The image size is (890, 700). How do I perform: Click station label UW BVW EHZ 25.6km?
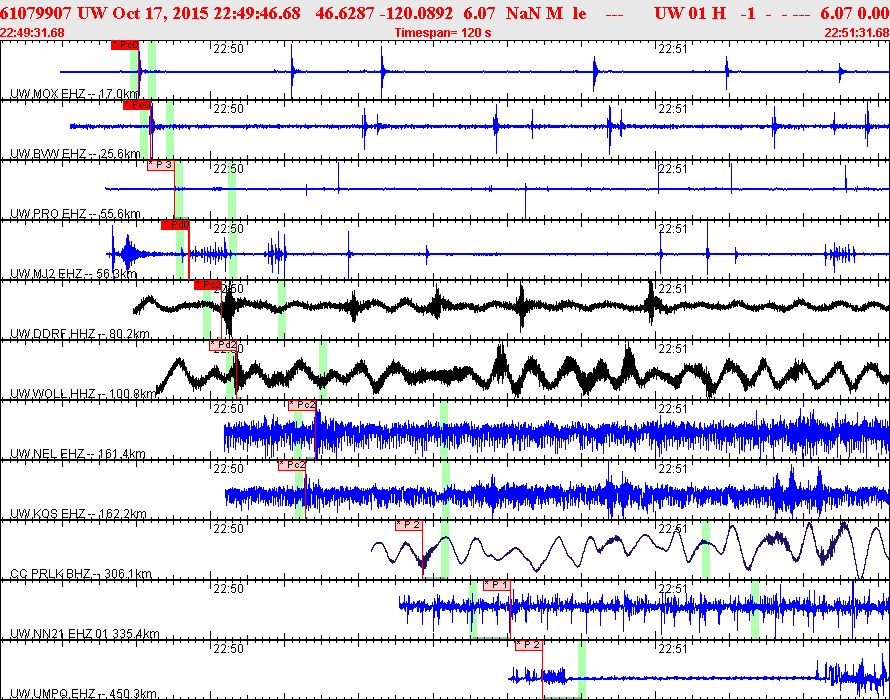point(75,154)
